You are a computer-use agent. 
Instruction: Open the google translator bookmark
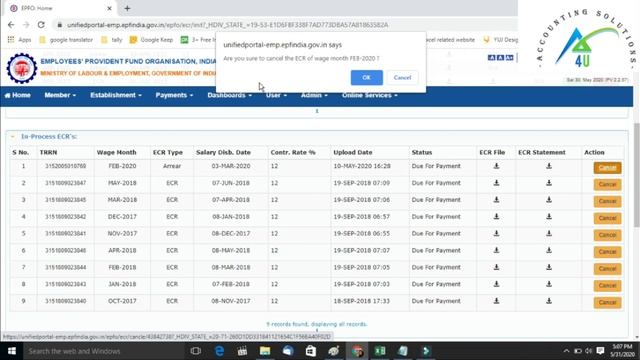point(66,40)
